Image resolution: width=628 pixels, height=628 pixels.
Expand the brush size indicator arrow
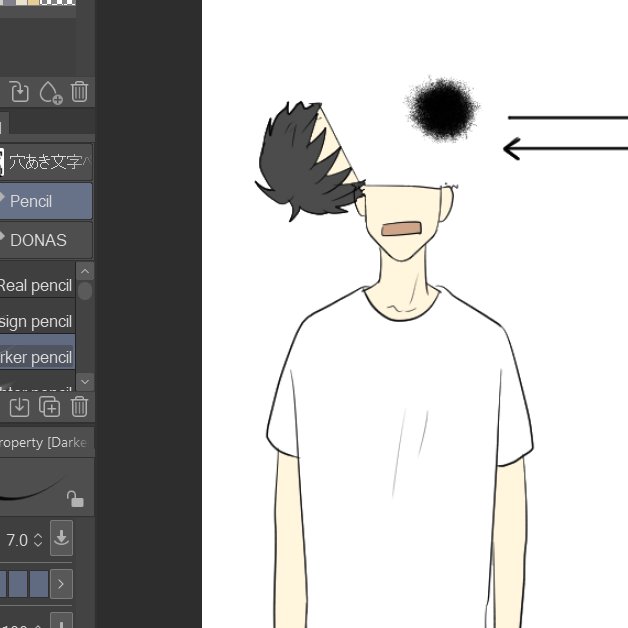pyautogui.click(x=61, y=584)
